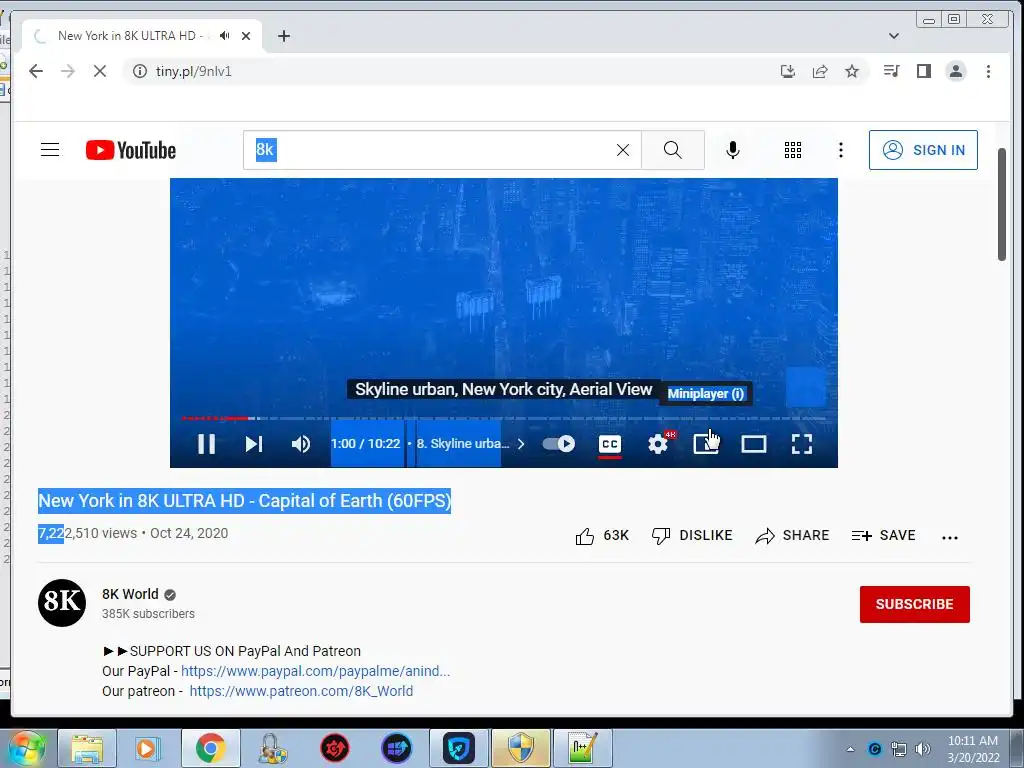Enter full screen mode
Viewport: 1024px width, 768px height.
coord(801,444)
